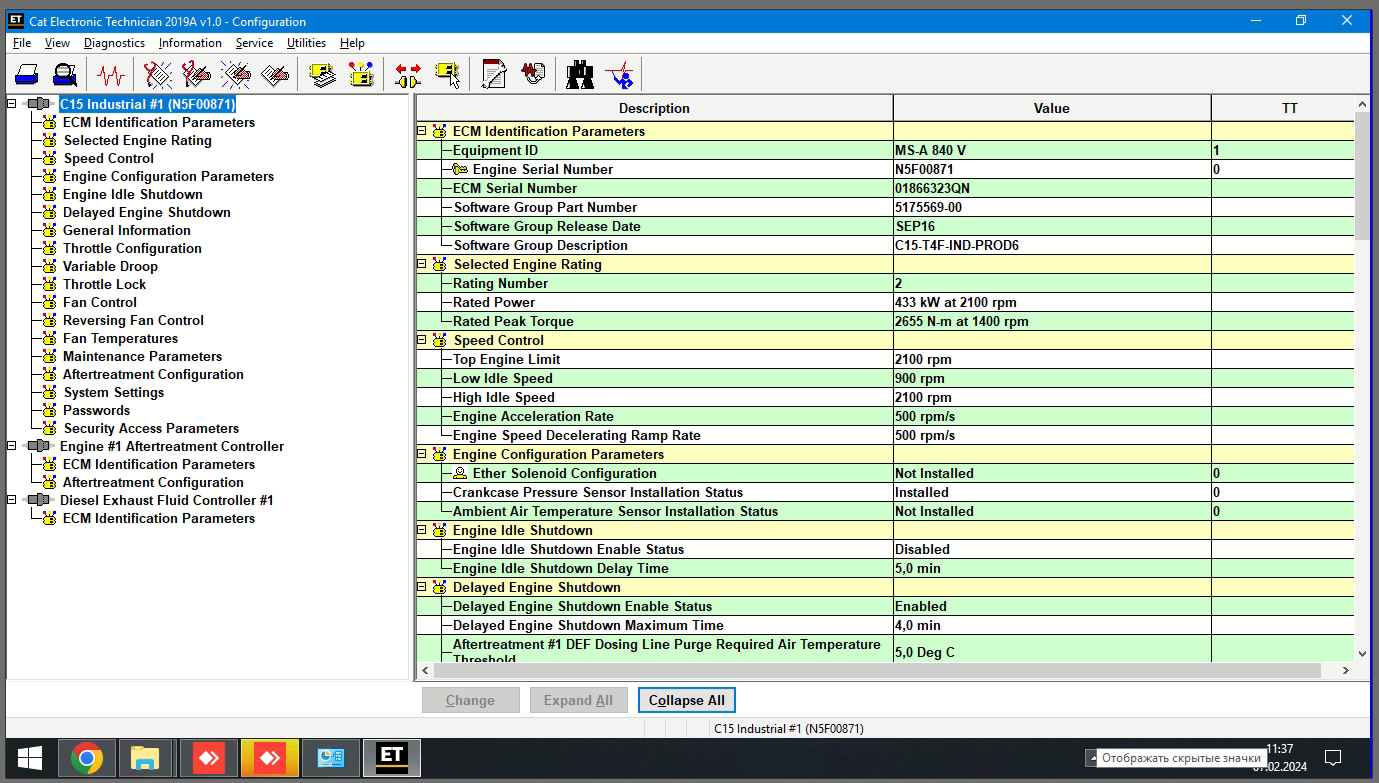
Task: Click the Description column header
Action: coord(654,108)
